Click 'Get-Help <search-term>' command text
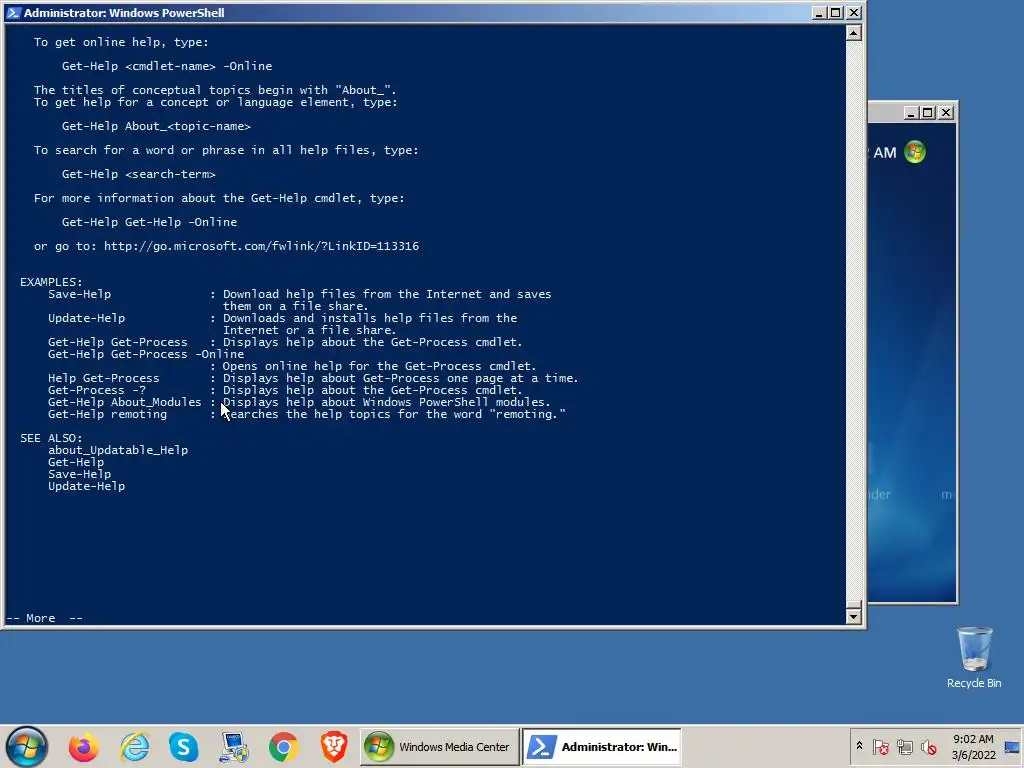 pos(138,174)
